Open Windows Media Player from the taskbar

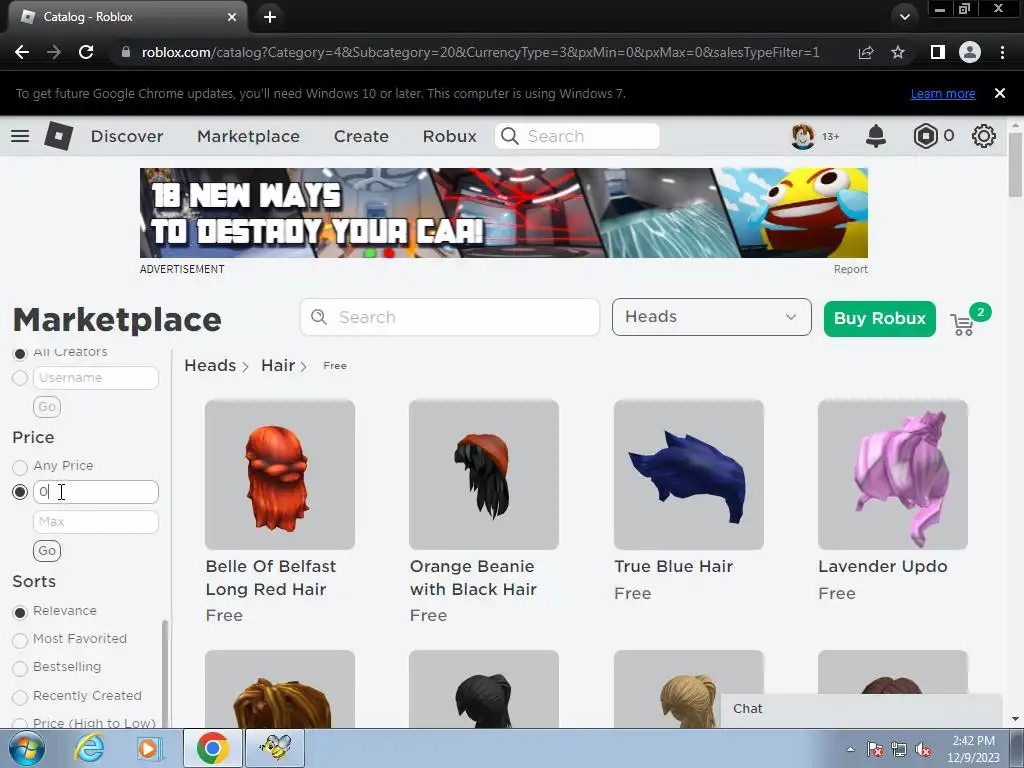click(149, 748)
